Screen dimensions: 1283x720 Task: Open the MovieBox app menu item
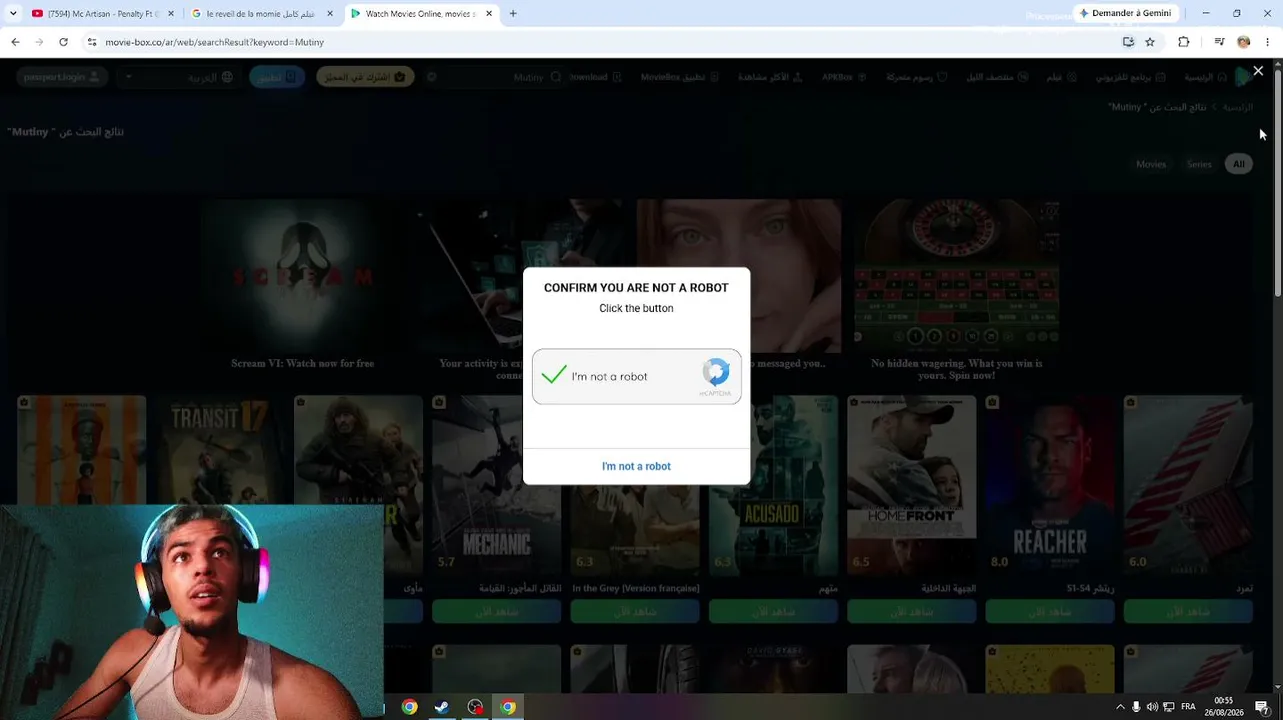[x=679, y=77]
